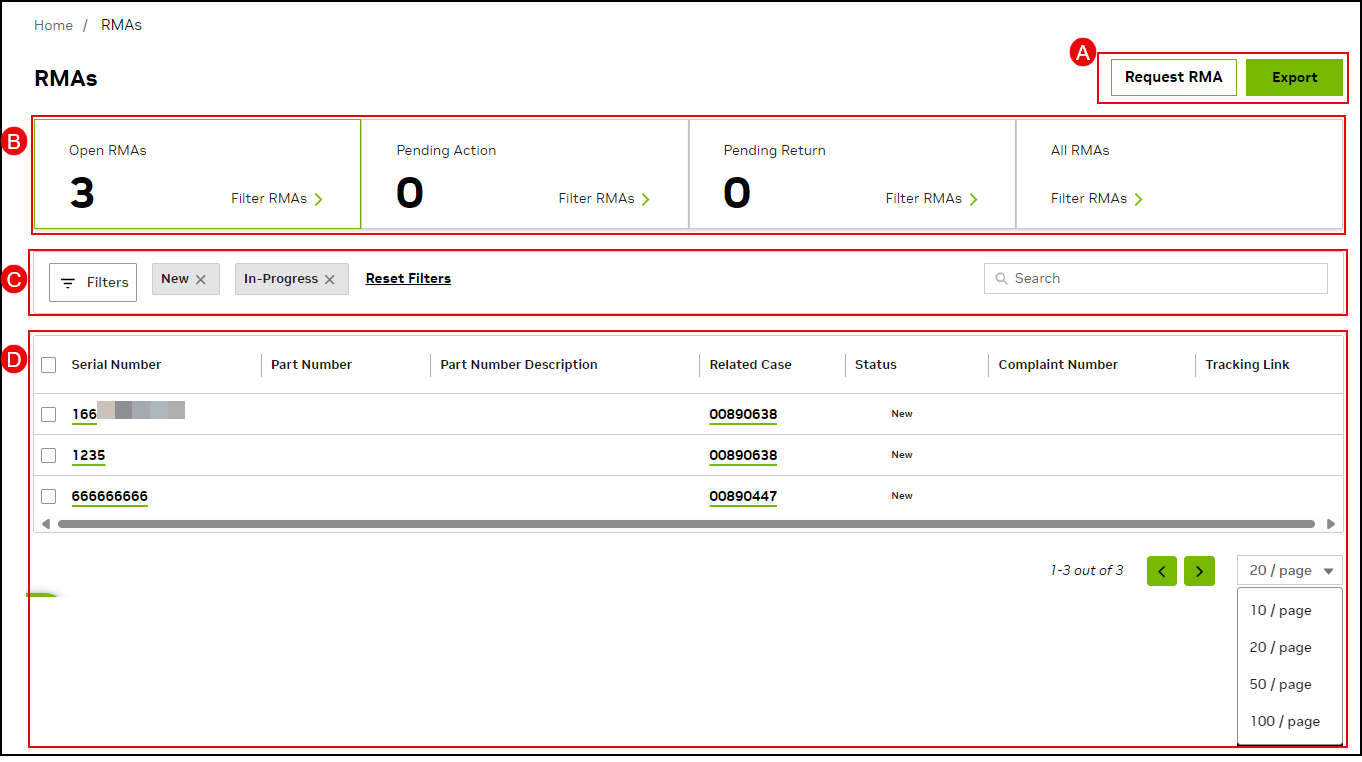Click Reset Filters link
Viewport: 1362px width, 762px height.
[x=408, y=279]
